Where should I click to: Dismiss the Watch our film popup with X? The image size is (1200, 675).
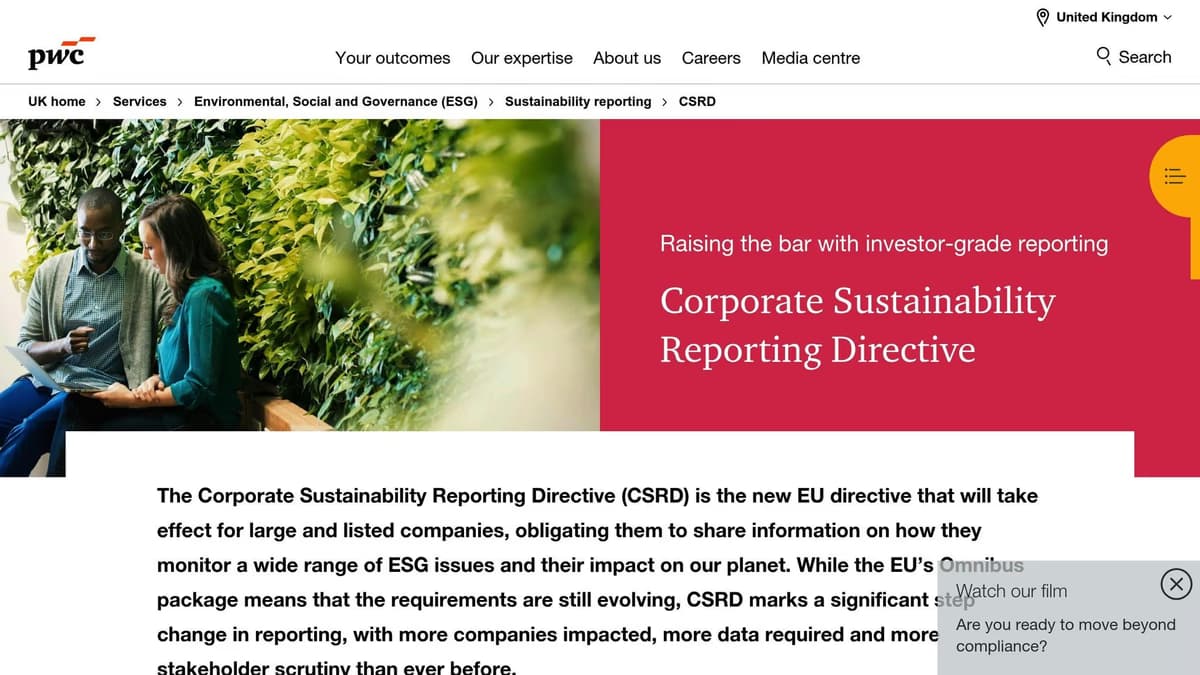click(1176, 584)
